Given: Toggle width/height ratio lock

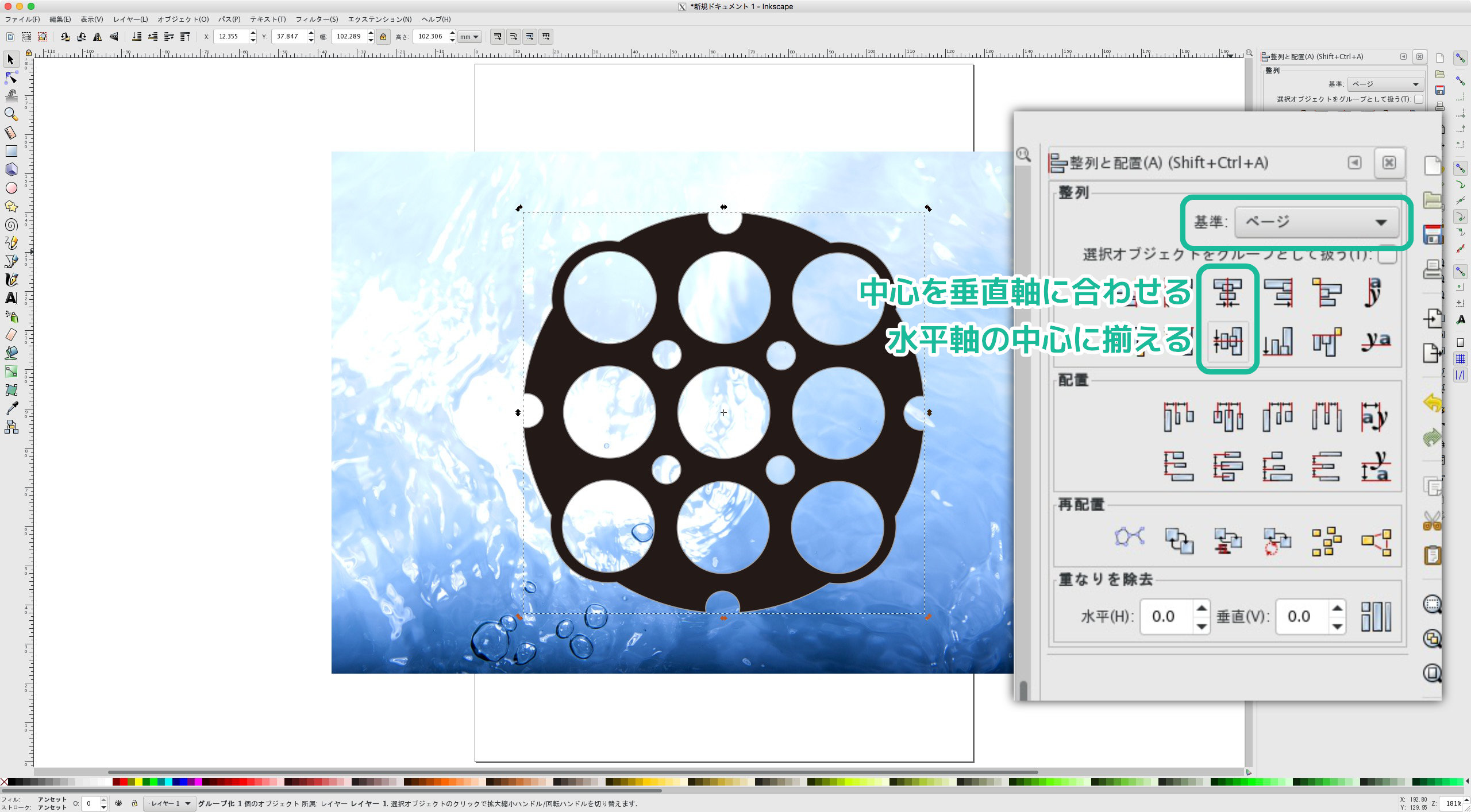Looking at the screenshot, I should tap(383, 37).
